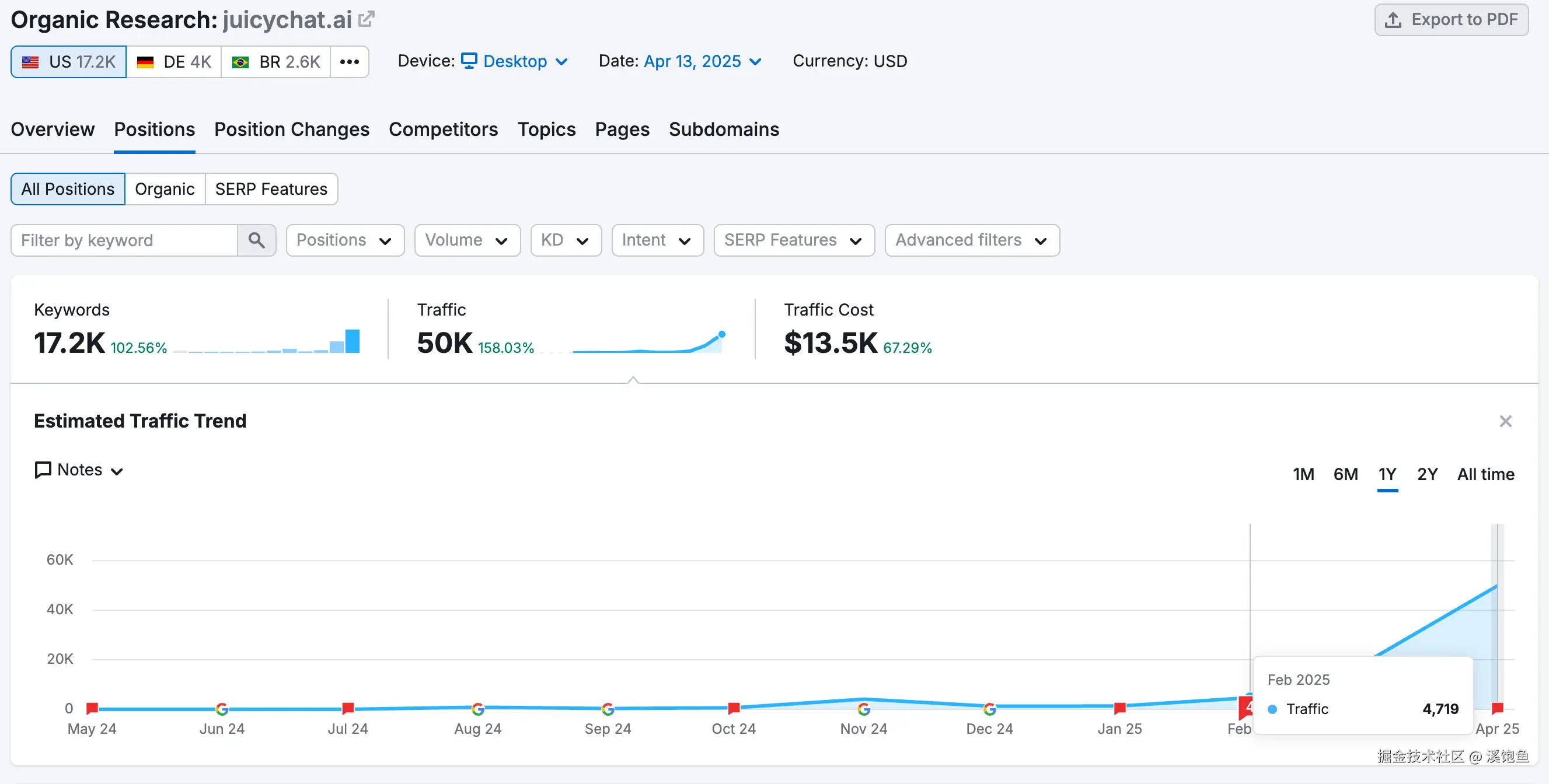Select the All Positions toggle
This screenshot has width=1549, height=784.
[x=68, y=189]
